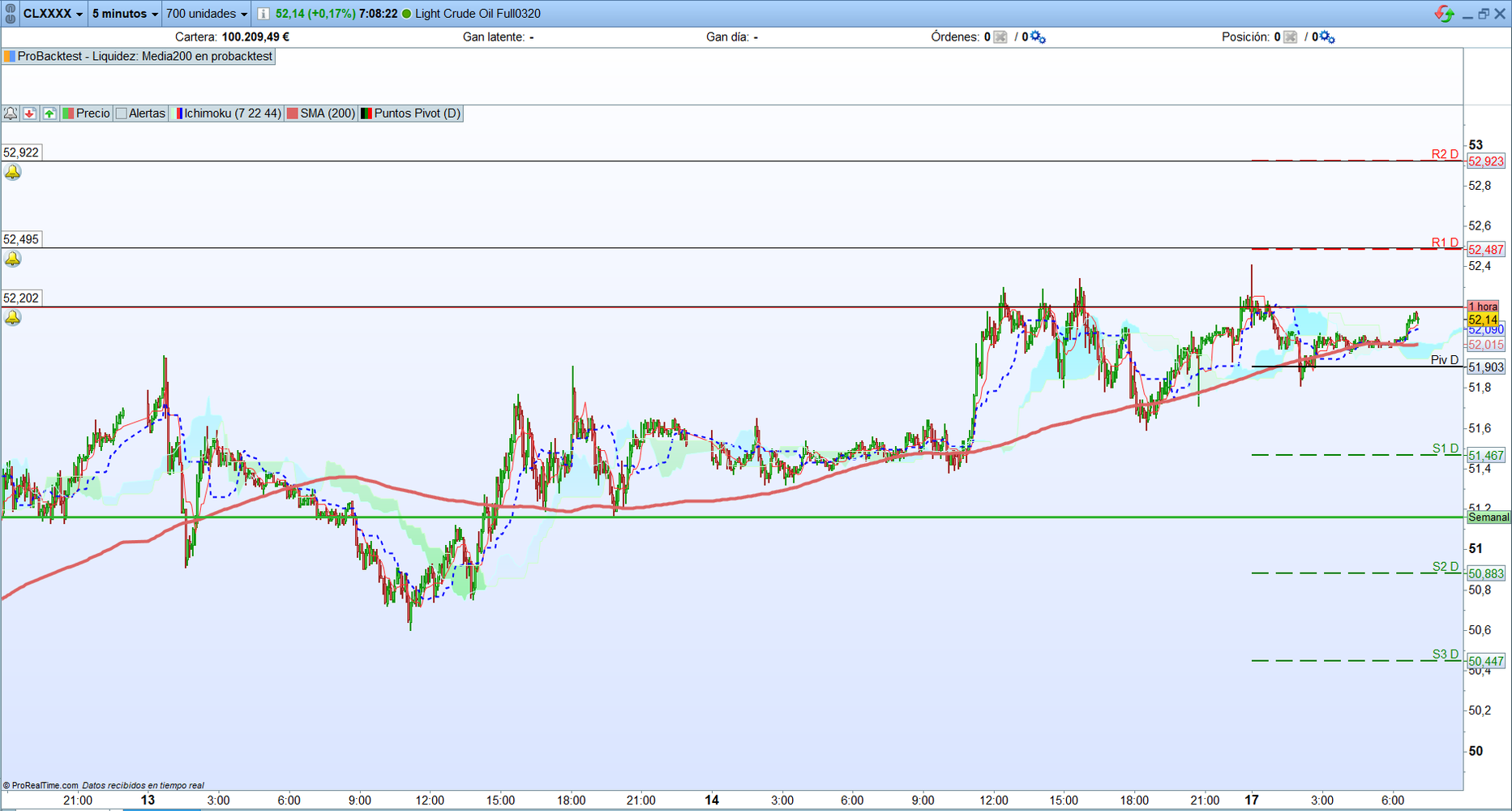The image size is (1512, 811).
Task: Select the 52,495 alert price label
Action: coord(21,239)
